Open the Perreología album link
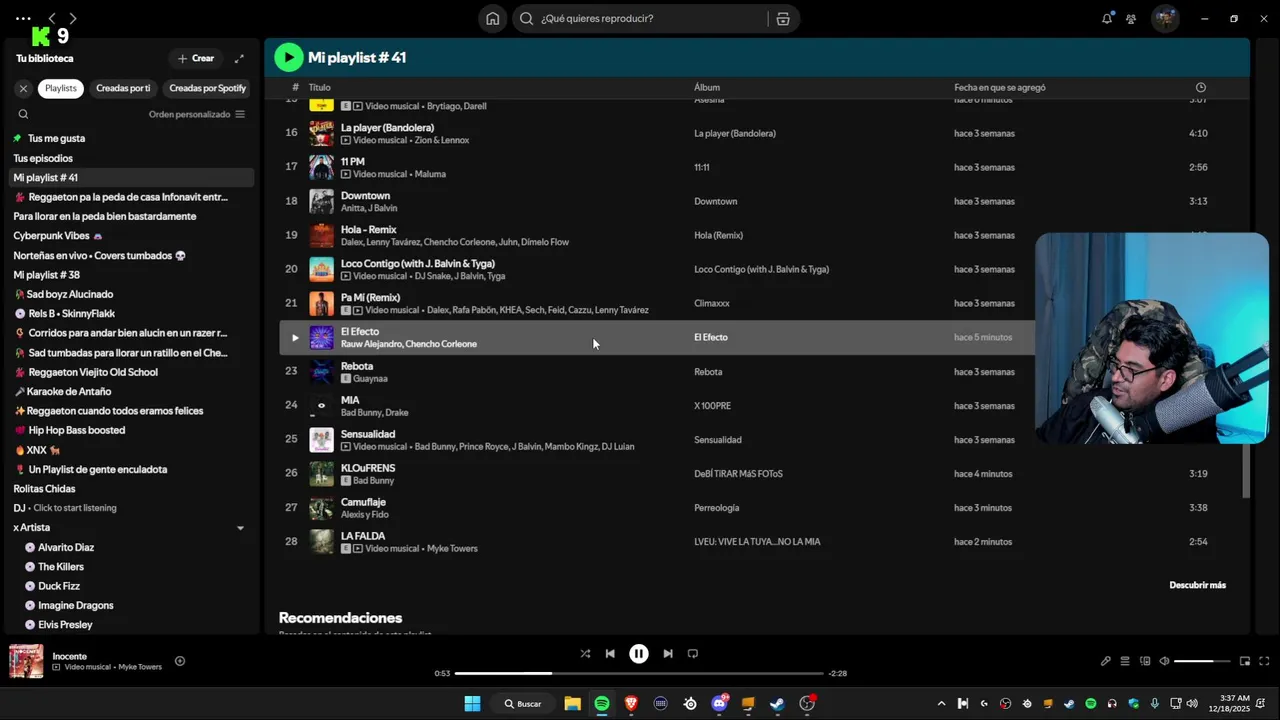The height and width of the screenshot is (720, 1280). [717, 508]
